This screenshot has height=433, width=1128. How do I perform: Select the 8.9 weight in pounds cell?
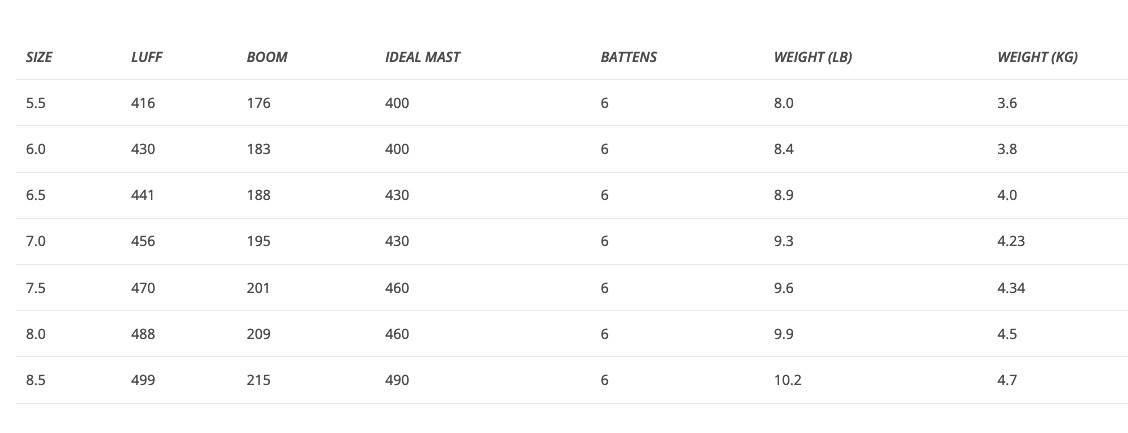pos(783,195)
